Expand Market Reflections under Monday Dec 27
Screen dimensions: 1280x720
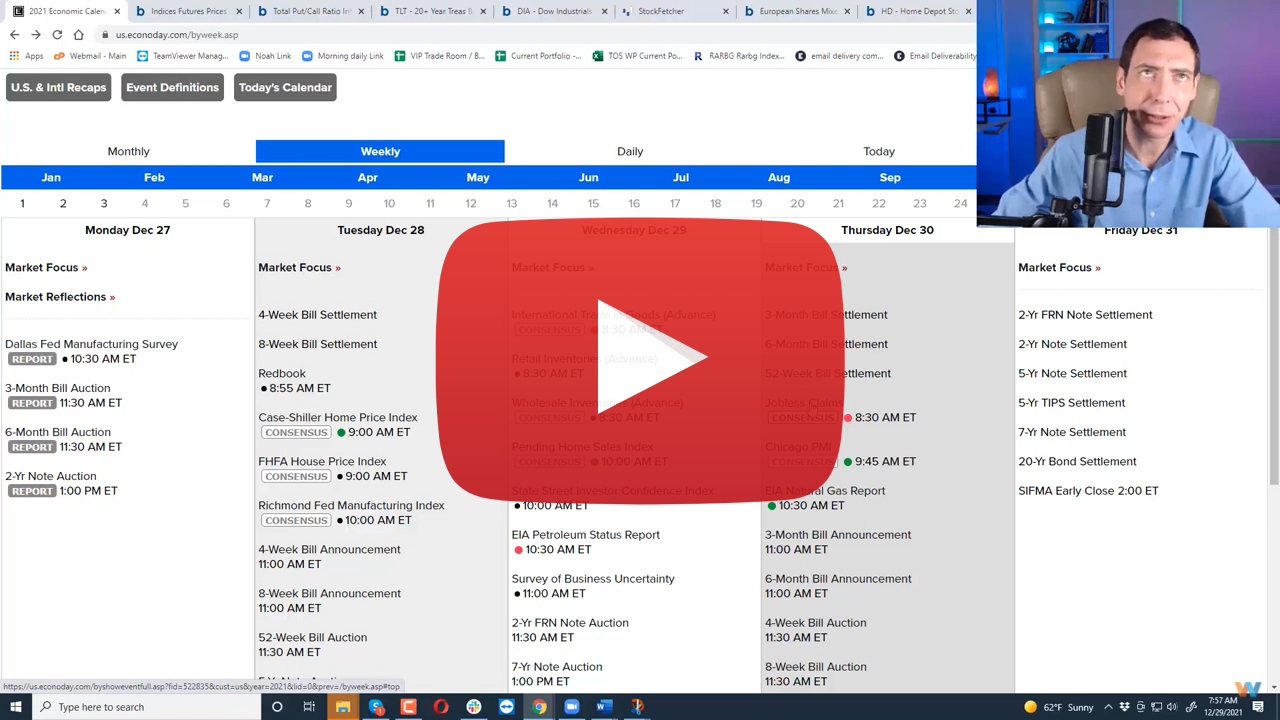click(60, 297)
